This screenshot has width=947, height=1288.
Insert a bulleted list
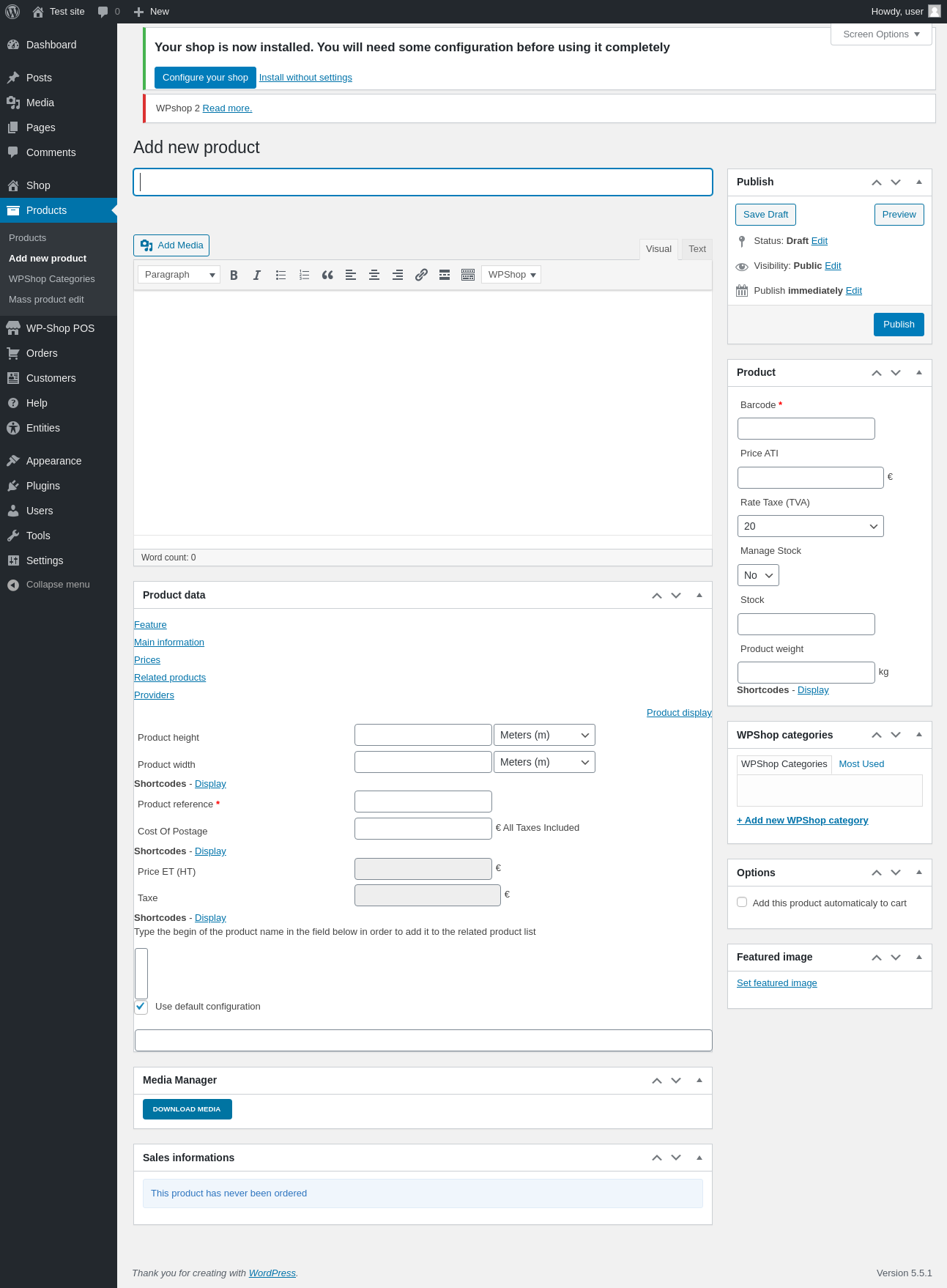(281, 275)
